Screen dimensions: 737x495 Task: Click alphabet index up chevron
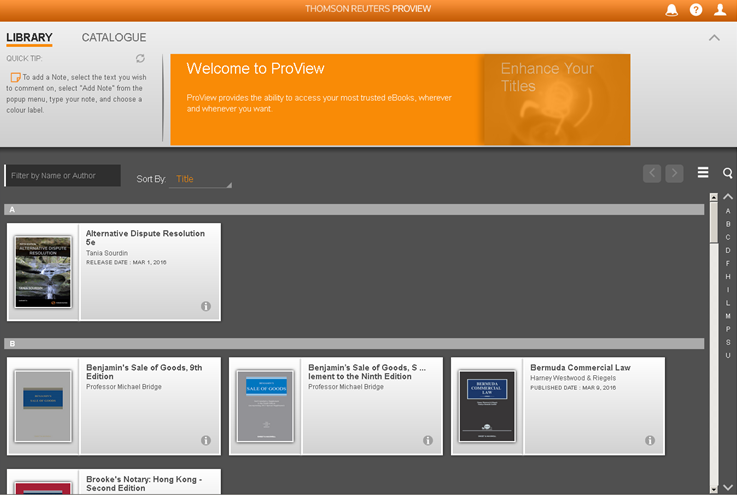pos(728,196)
